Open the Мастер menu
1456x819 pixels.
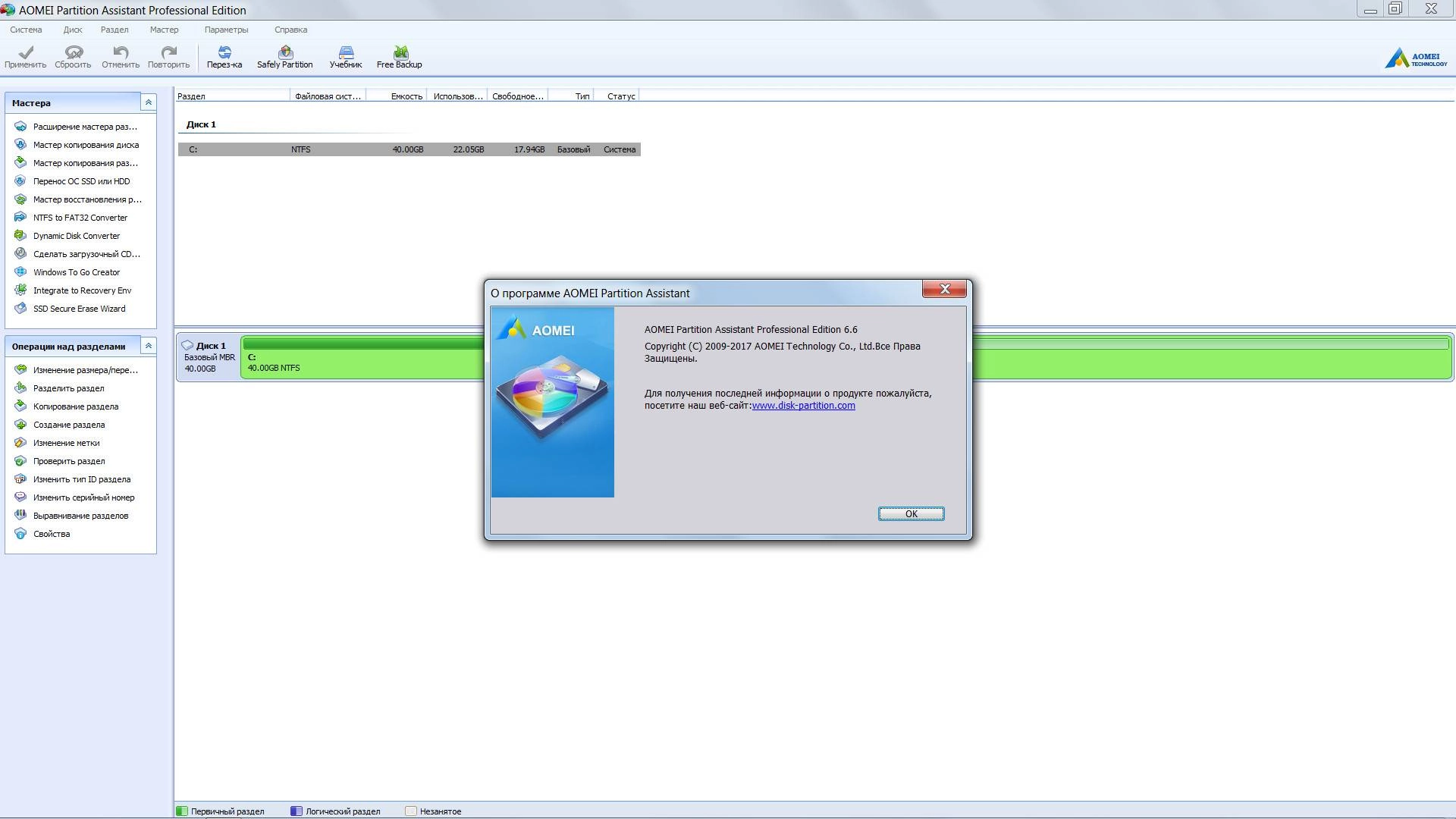(x=164, y=30)
